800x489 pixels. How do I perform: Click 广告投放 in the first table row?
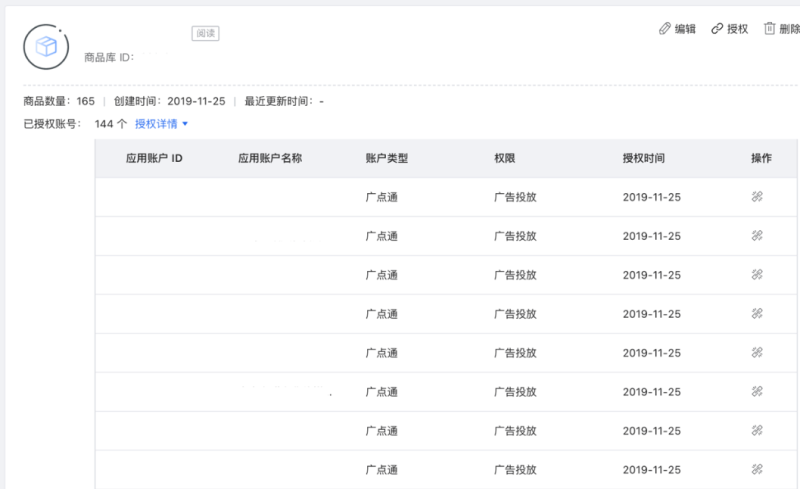click(x=515, y=197)
